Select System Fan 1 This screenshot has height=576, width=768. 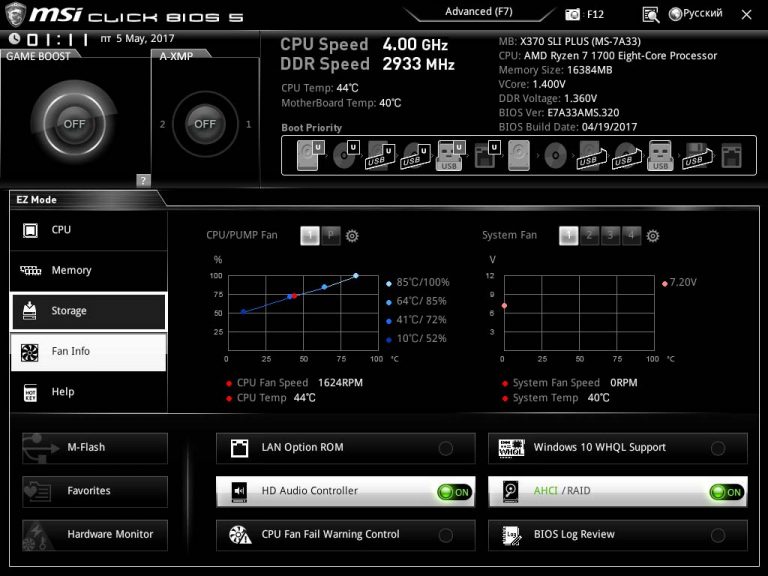tap(568, 236)
